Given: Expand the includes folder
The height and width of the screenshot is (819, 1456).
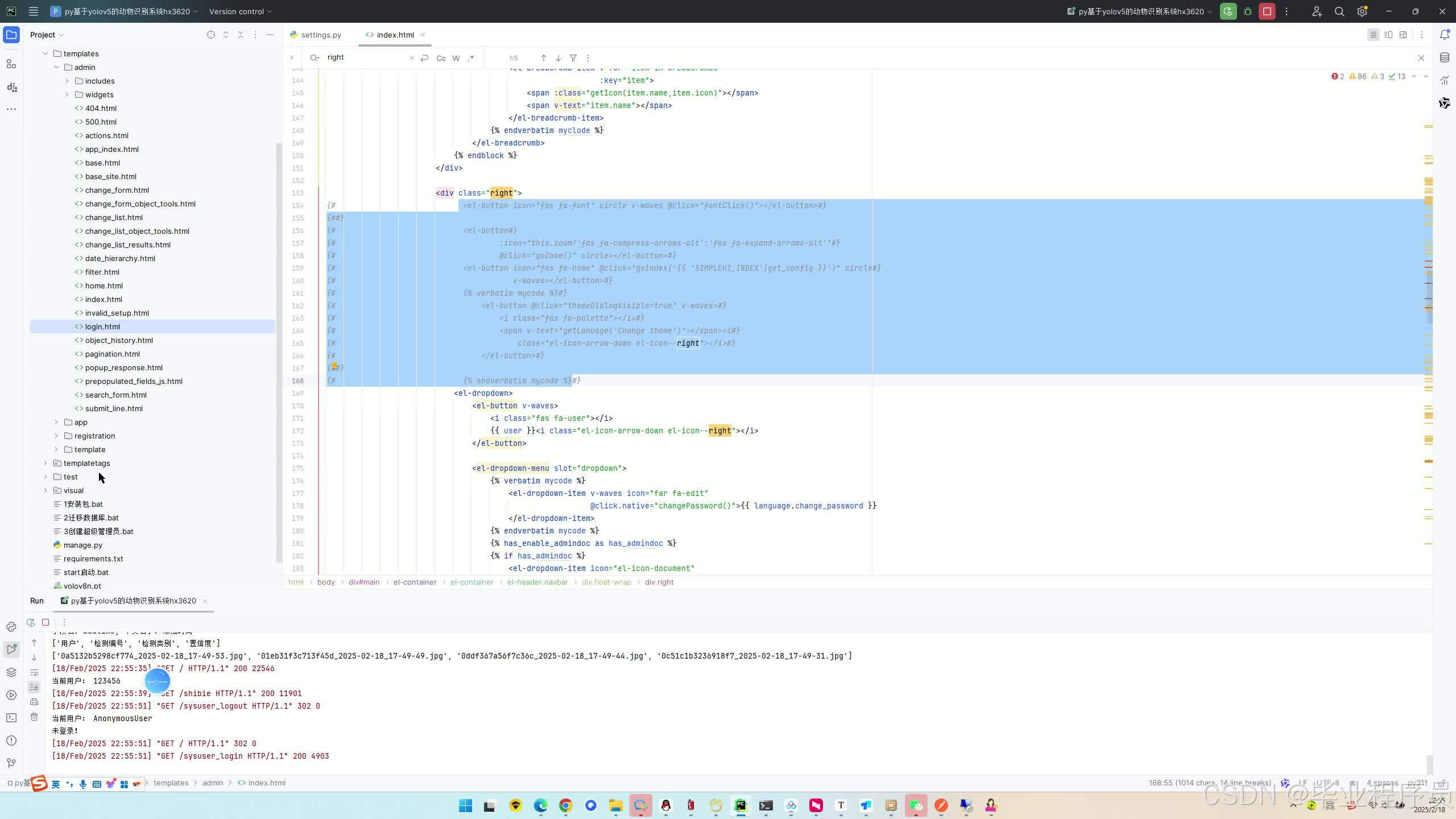Looking at the screenshot, I should click(67, 81).
